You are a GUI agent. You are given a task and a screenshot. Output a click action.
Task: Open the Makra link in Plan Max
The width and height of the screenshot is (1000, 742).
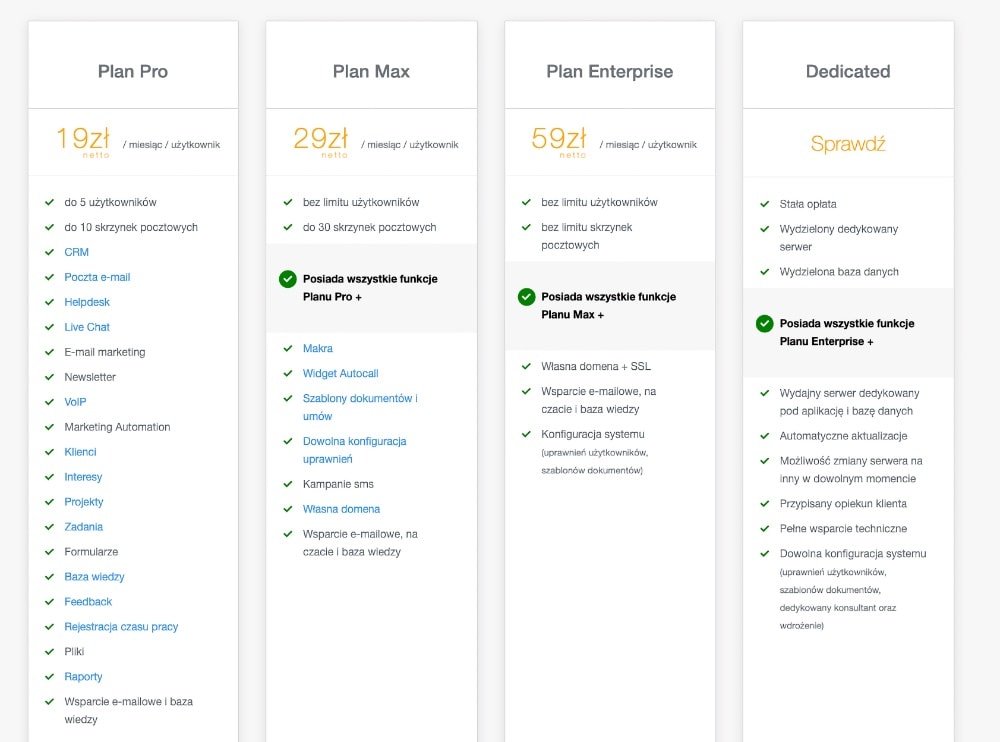pyautogui.click(x=318, y=348)
